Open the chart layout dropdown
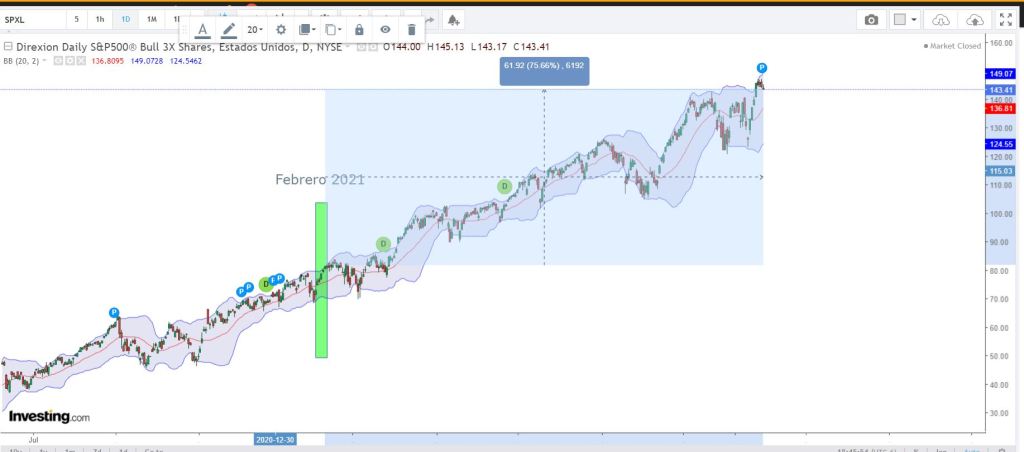Image resolution: width=1024 pixels, height=452 pixels. [x=906, y=20]
